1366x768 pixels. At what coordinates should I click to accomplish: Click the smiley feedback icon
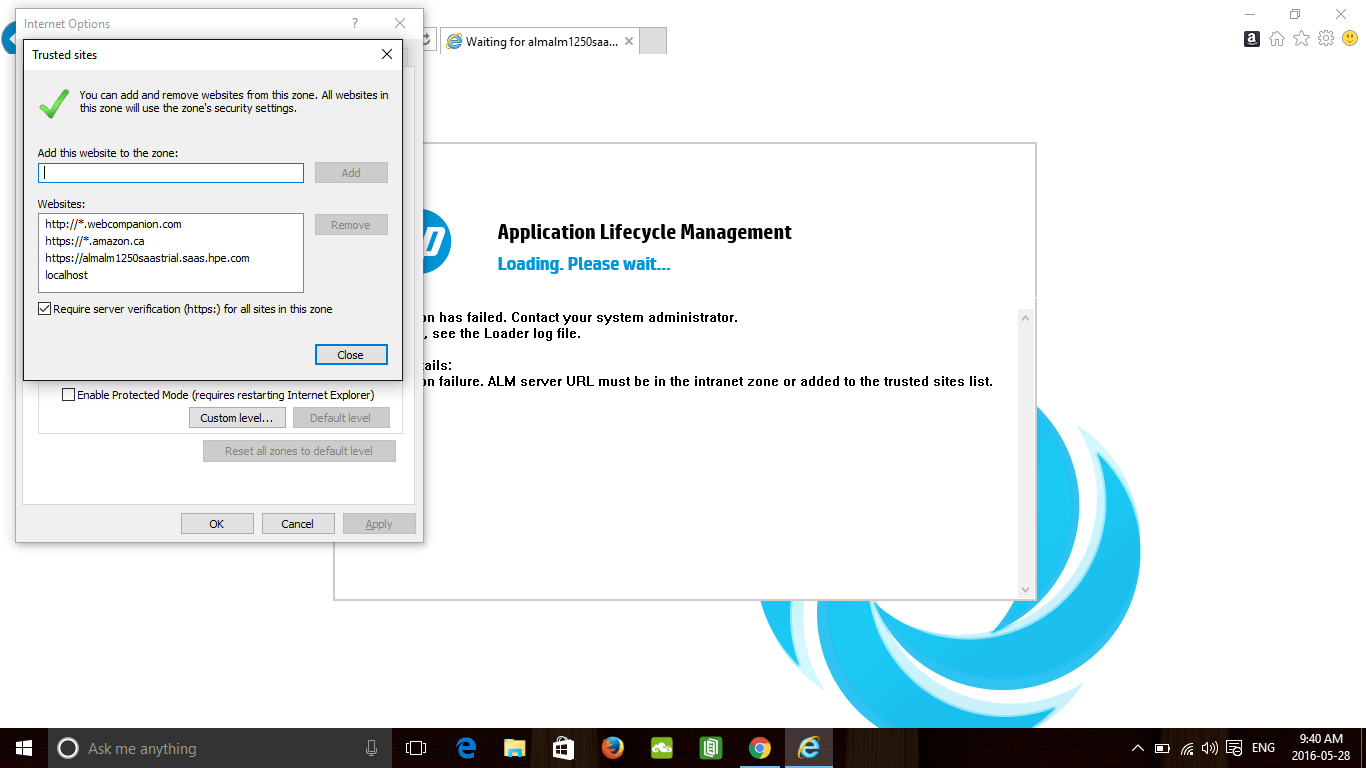[1348, 38]
